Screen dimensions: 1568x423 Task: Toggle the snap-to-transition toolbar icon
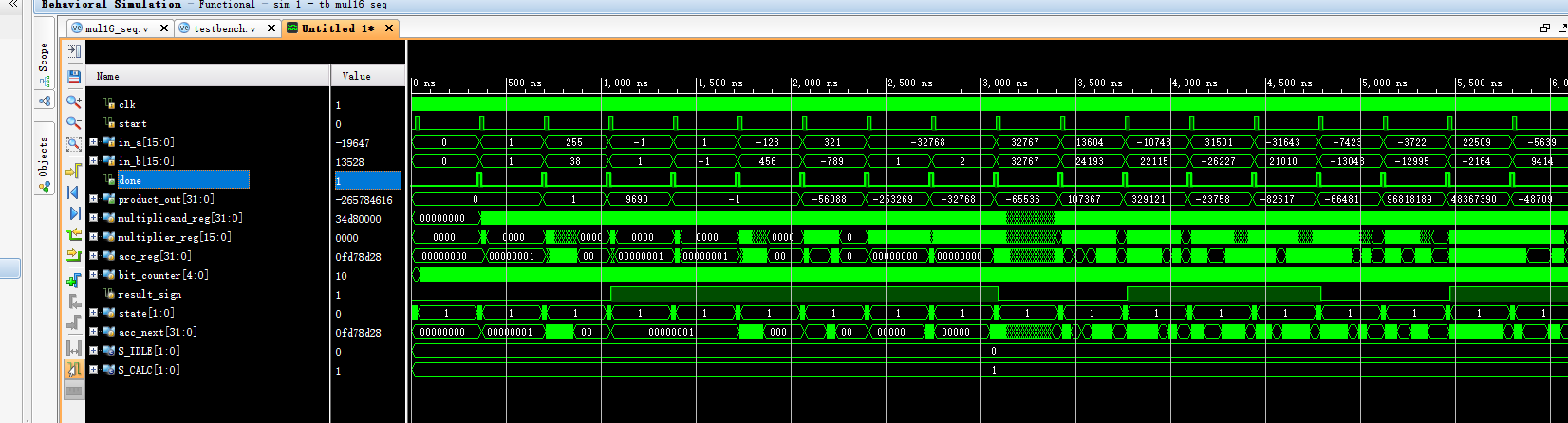coord(74,369)
